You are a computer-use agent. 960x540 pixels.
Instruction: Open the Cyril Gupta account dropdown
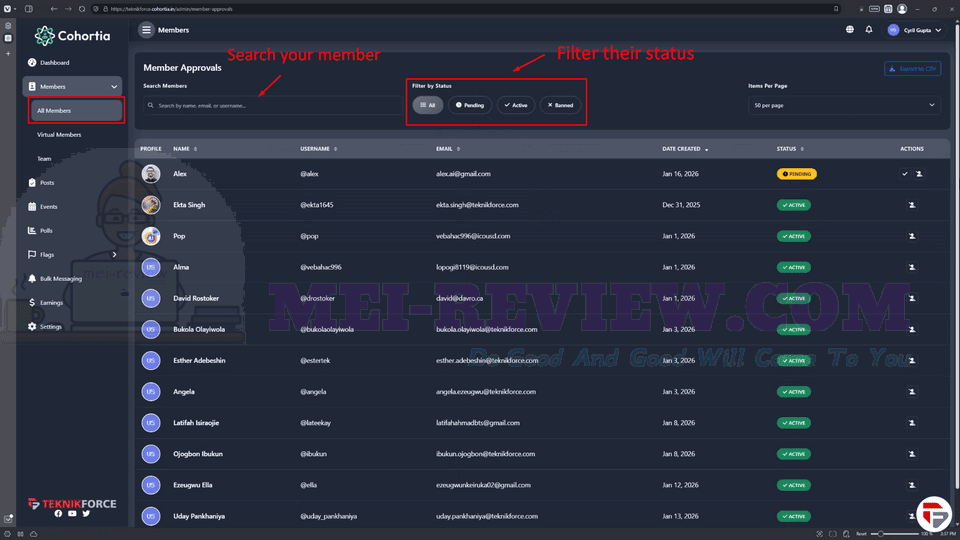[915, 30]
